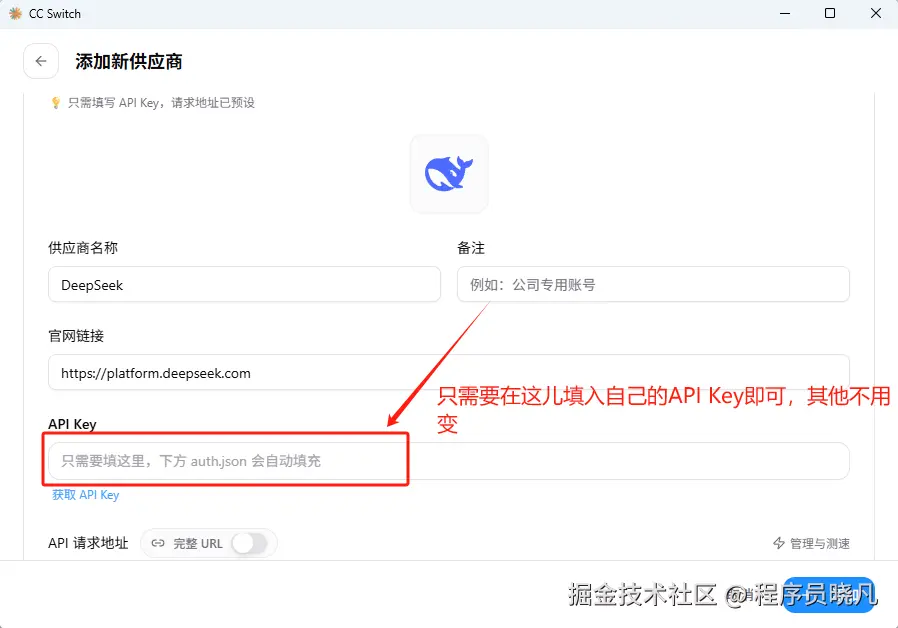The image size is (898, 628).
Task: Focus the 供应商名称 field containing DeepSeek
Action: [245, 285]
